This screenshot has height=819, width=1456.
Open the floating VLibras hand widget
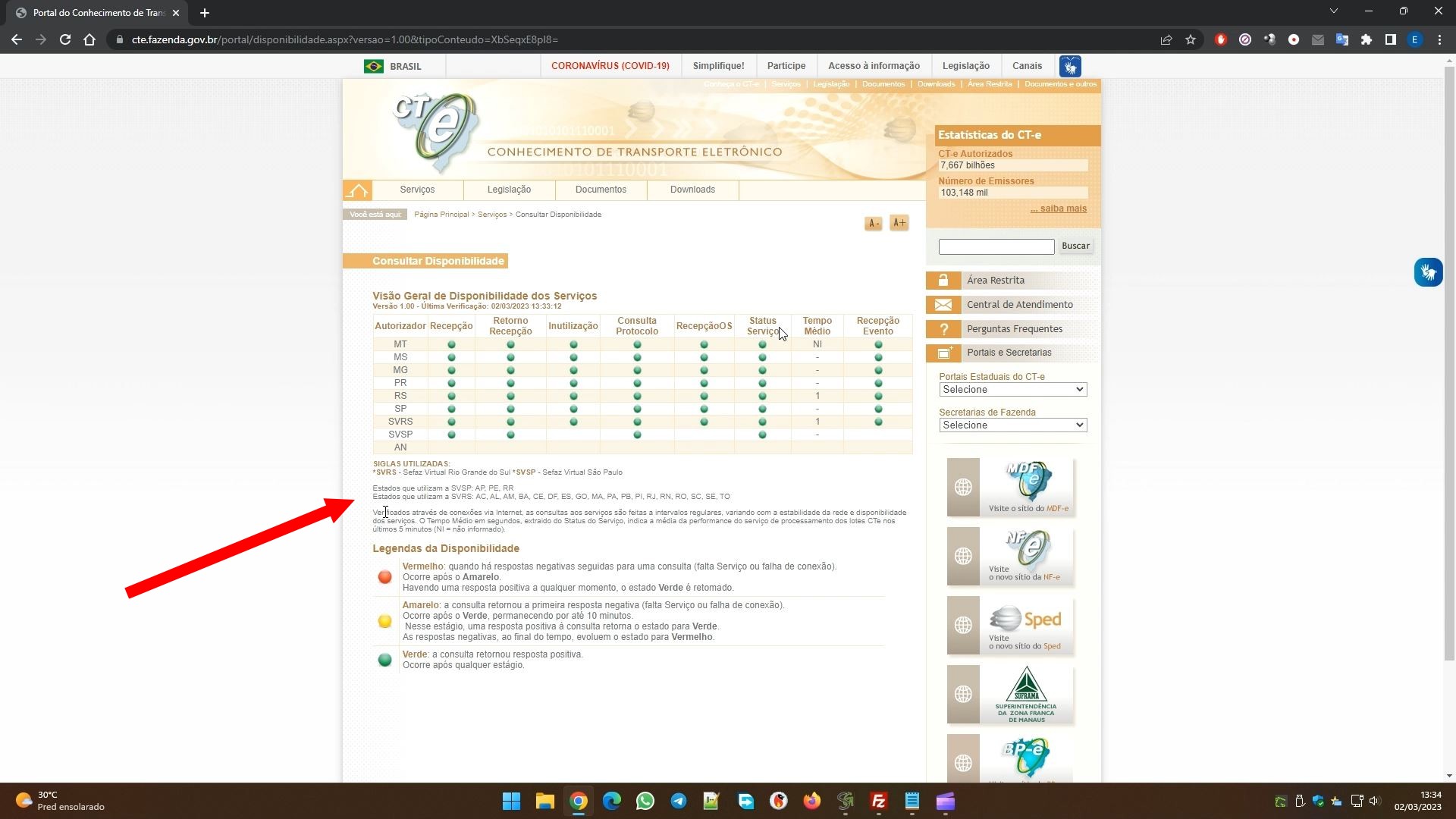click(1428, 272)
